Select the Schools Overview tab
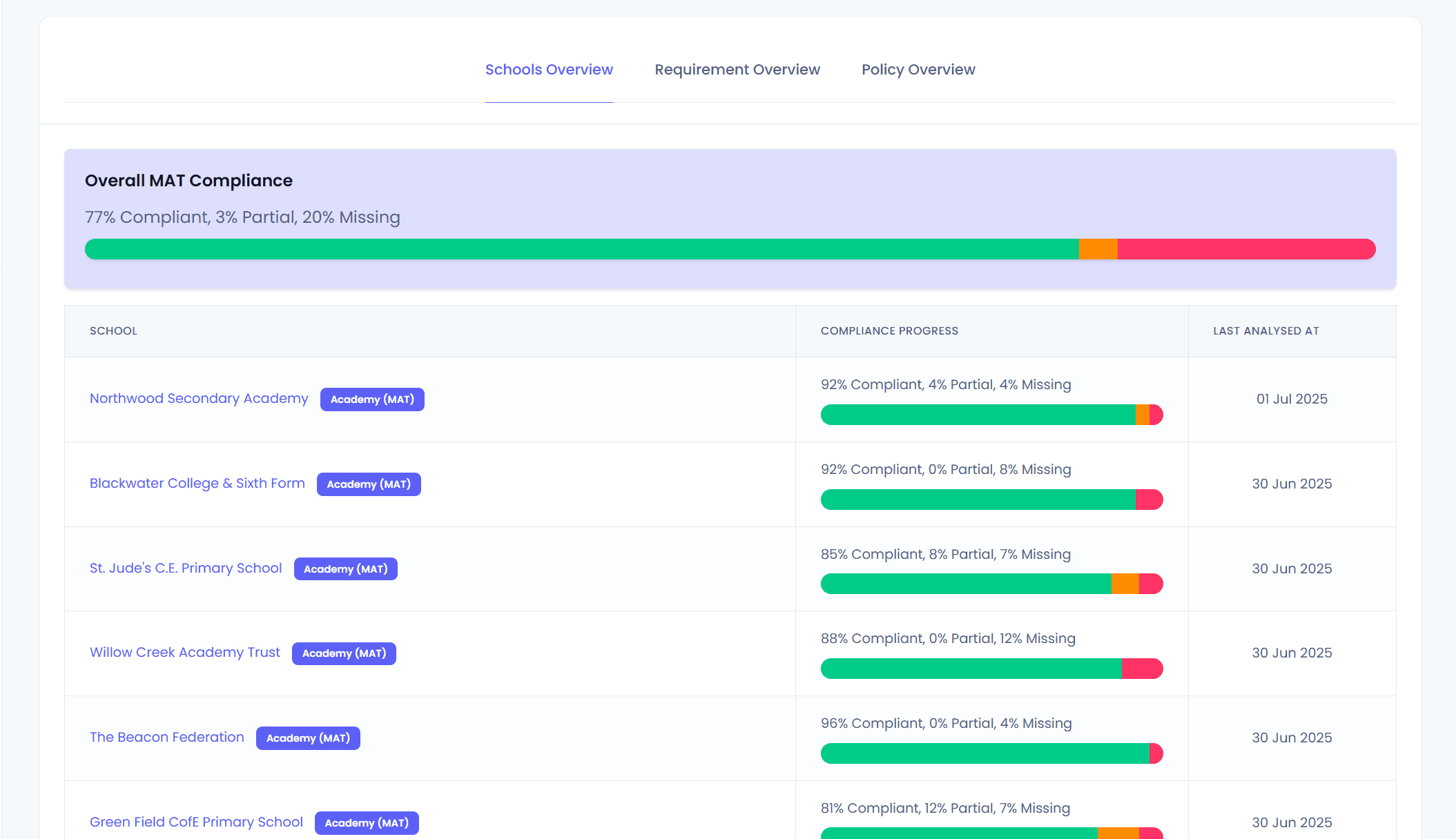Screen dimensions: 1456x839 pyautogui.click(x=549, y=69)
